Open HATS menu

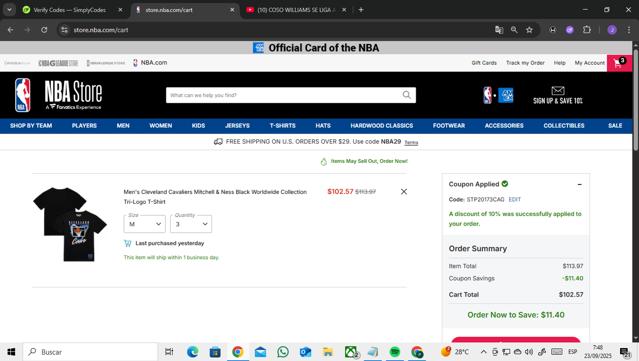(323, 125)
